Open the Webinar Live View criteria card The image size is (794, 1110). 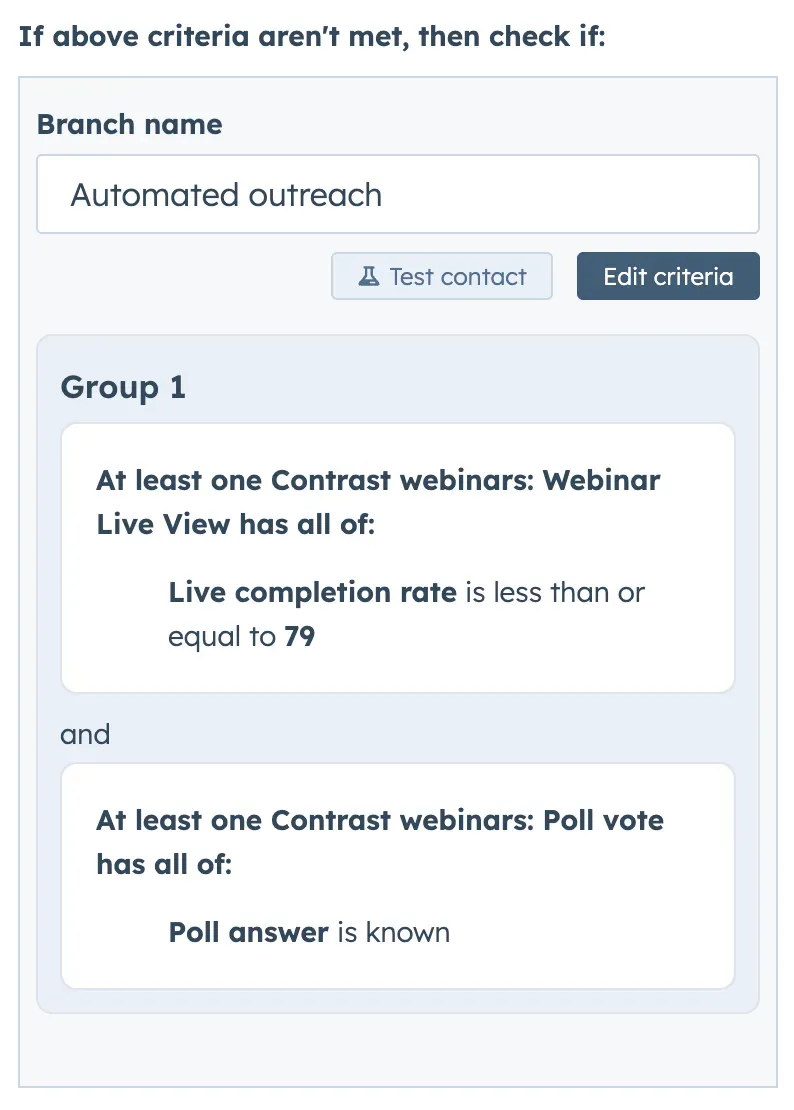point(397,558)
